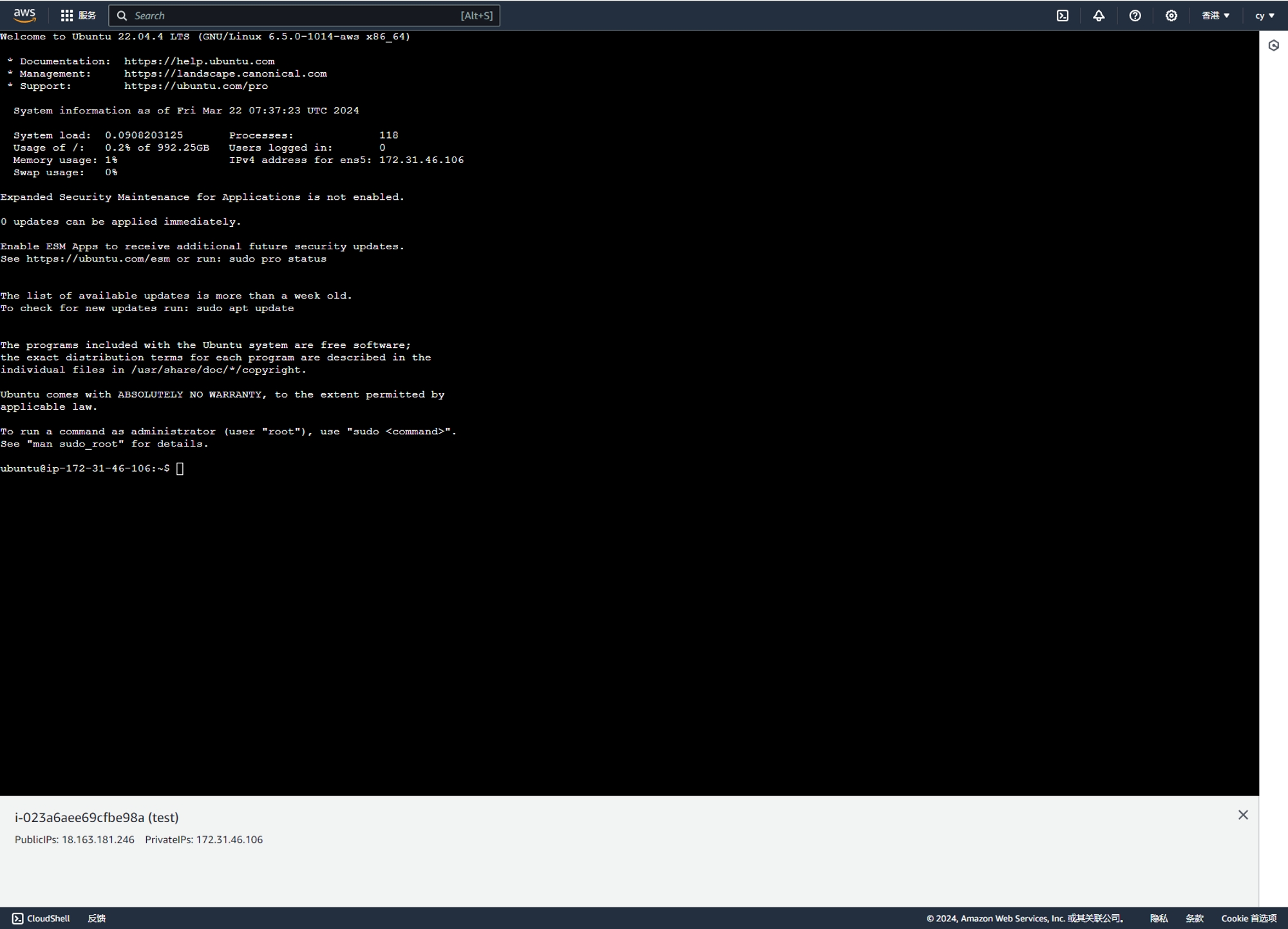Open Cookie 首选项 preferences
The height and width of the screenshot is (929, 1288).
[1248, 918]
